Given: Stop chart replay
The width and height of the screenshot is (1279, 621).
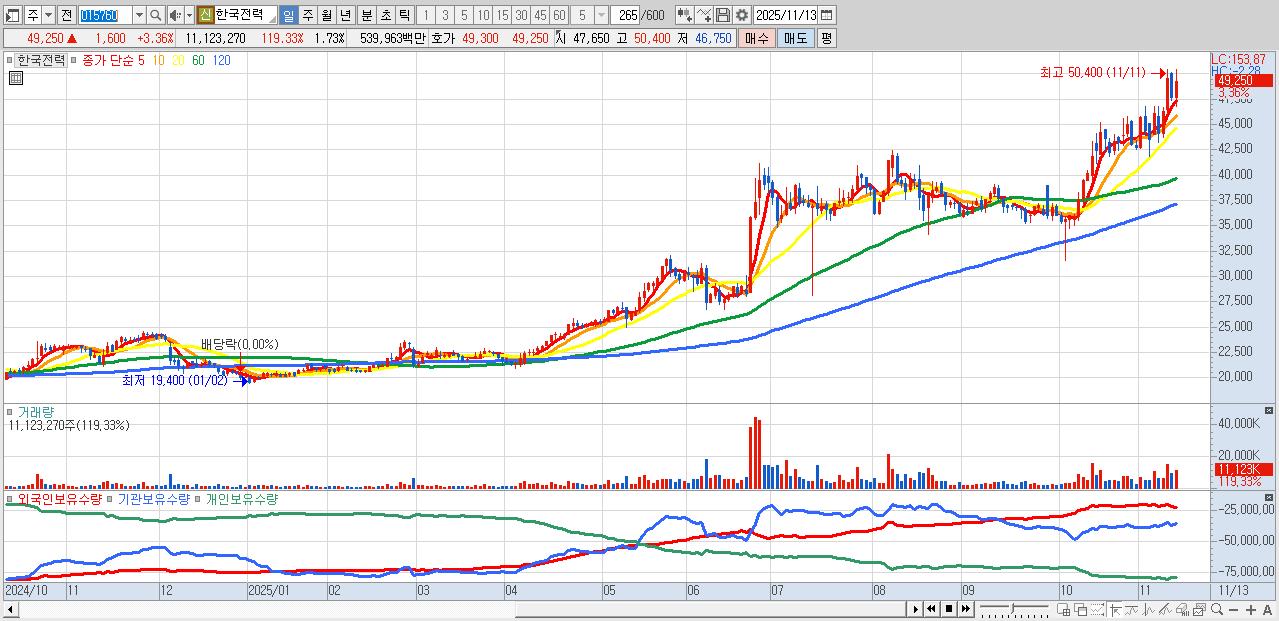Looking at the screenshot, I should point(949,609).
